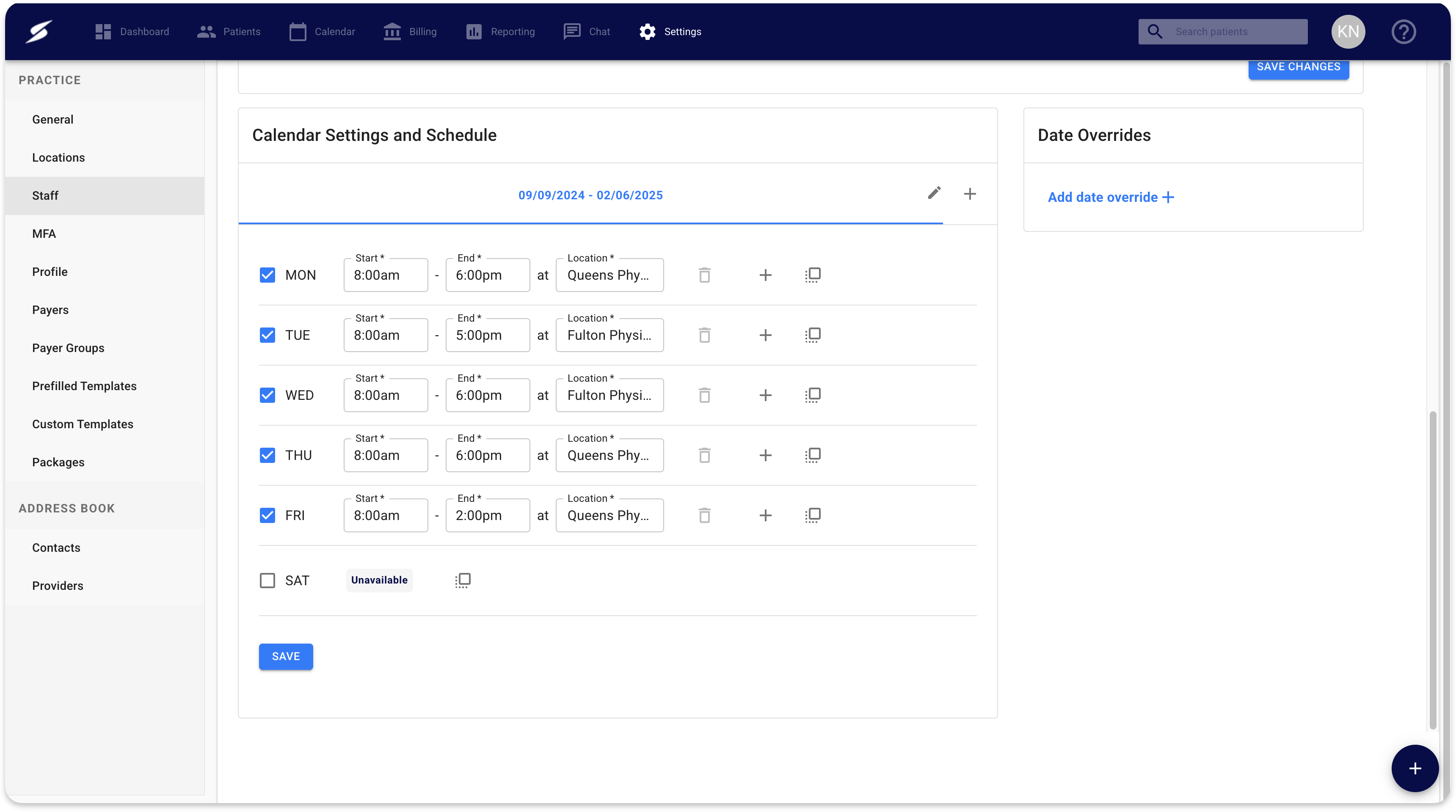Open Tuesday End time 5:00pm field
The width and height of the screenshot is (1456, 812).
488,335
